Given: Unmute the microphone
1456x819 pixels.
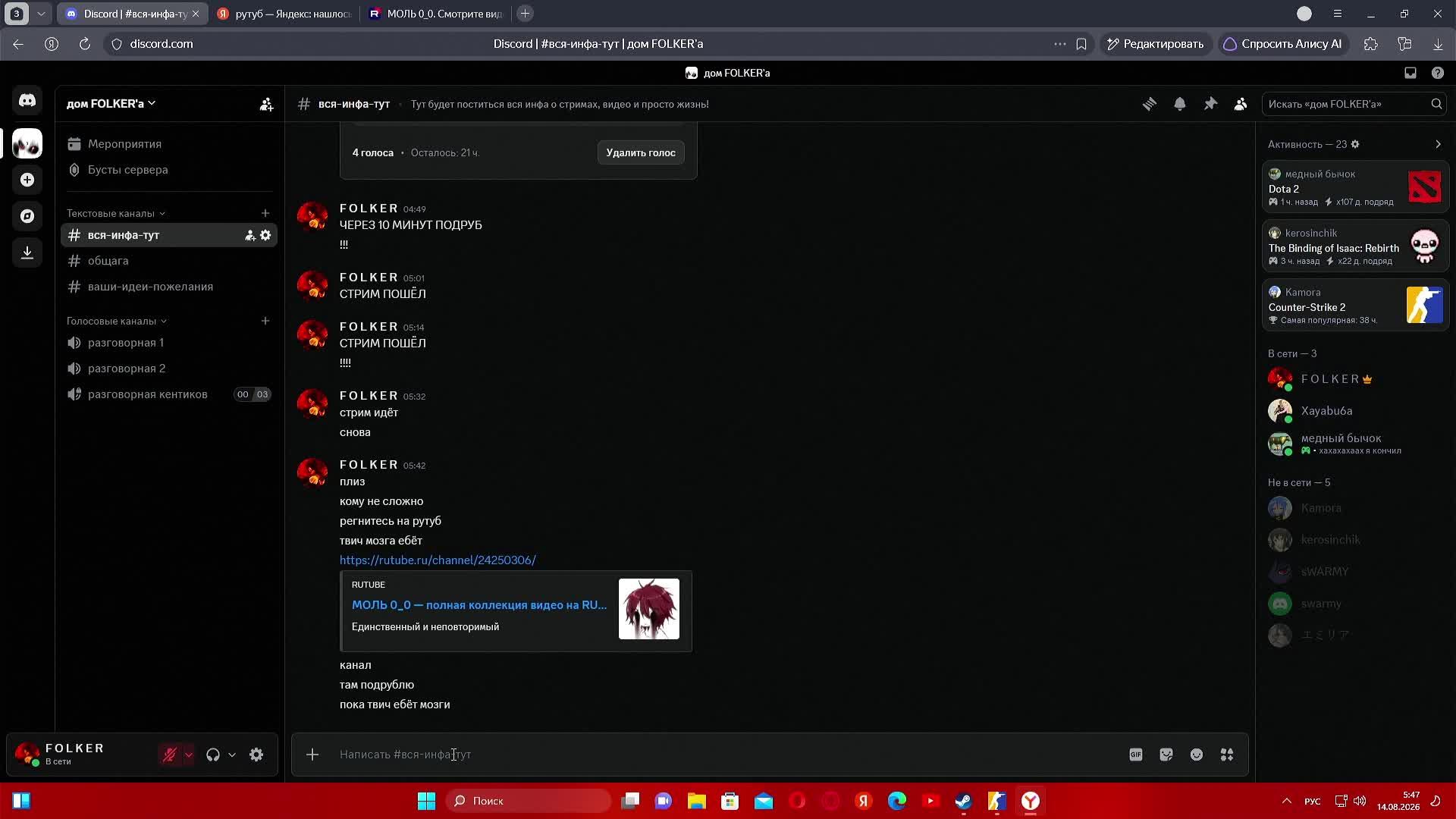Looking at the screenshot, I should tap(170, 755).
